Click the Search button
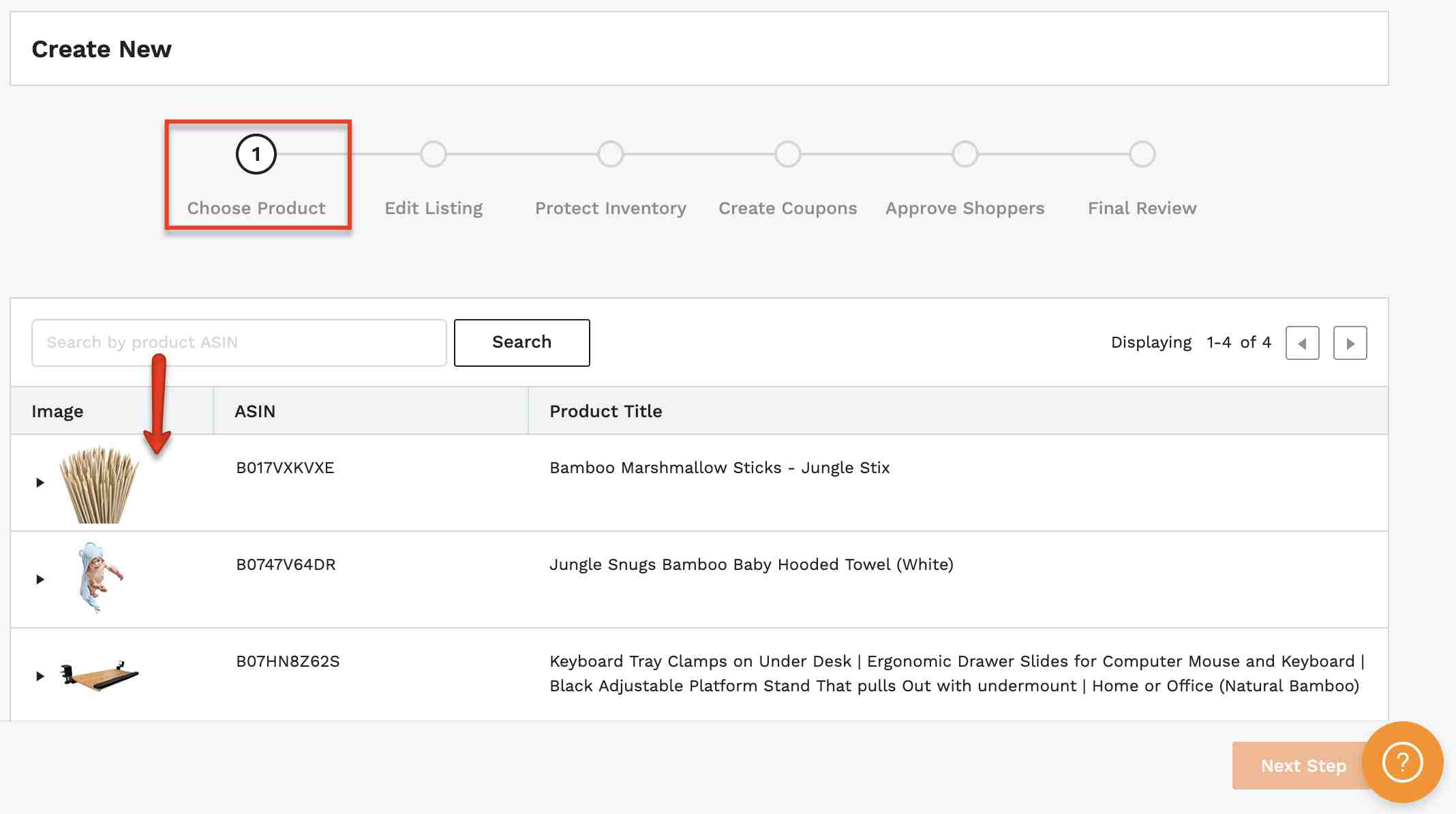Image resolution: width=1456 pixels, height=814 pixels. point(522,342)
